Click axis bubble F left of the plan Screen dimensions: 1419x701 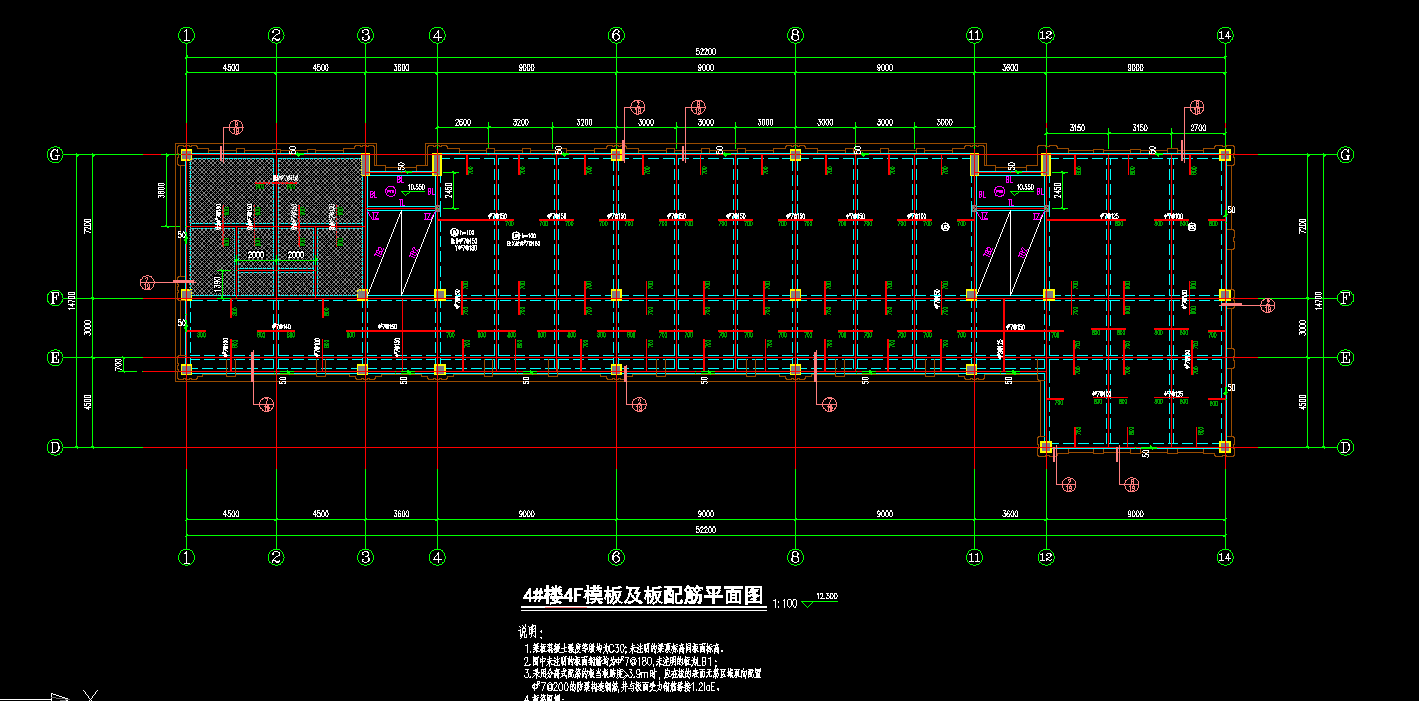(x=56, y=298)
